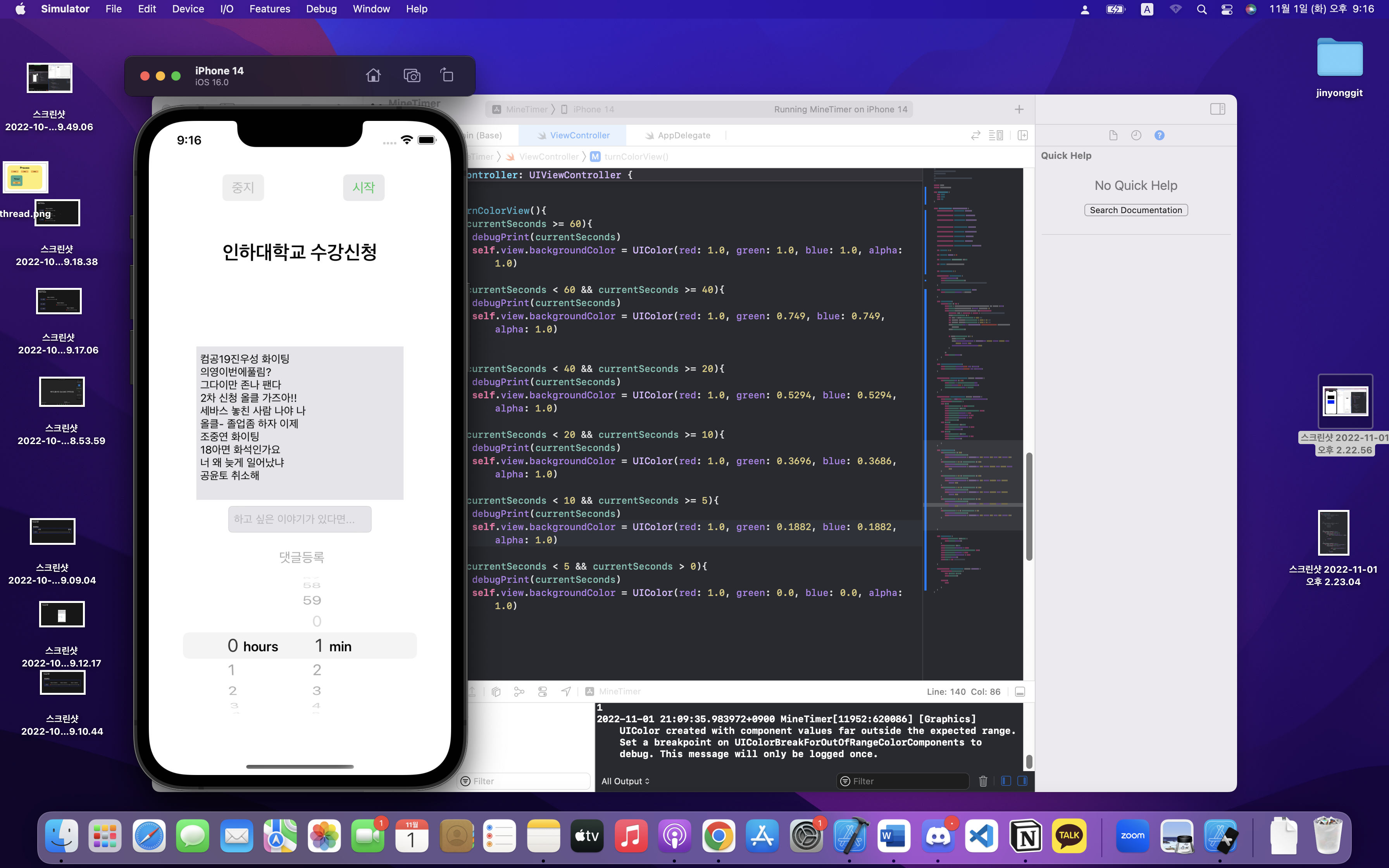Open the Simulator File menu
This screenshot has height=868, width=1389.
[113, 9]
